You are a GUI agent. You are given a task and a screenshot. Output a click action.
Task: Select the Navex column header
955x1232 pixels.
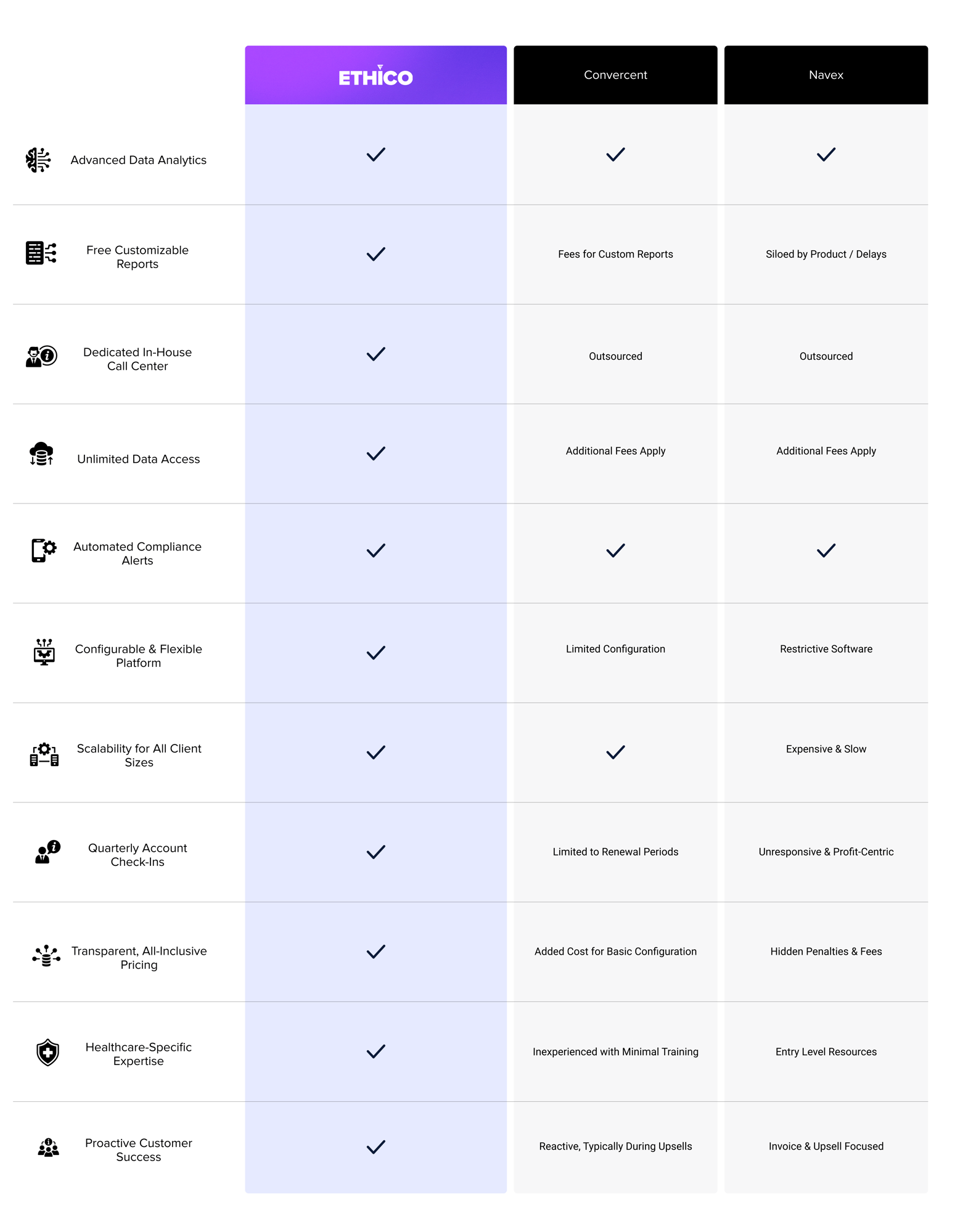pyautogui.click(x=826, y=75)
